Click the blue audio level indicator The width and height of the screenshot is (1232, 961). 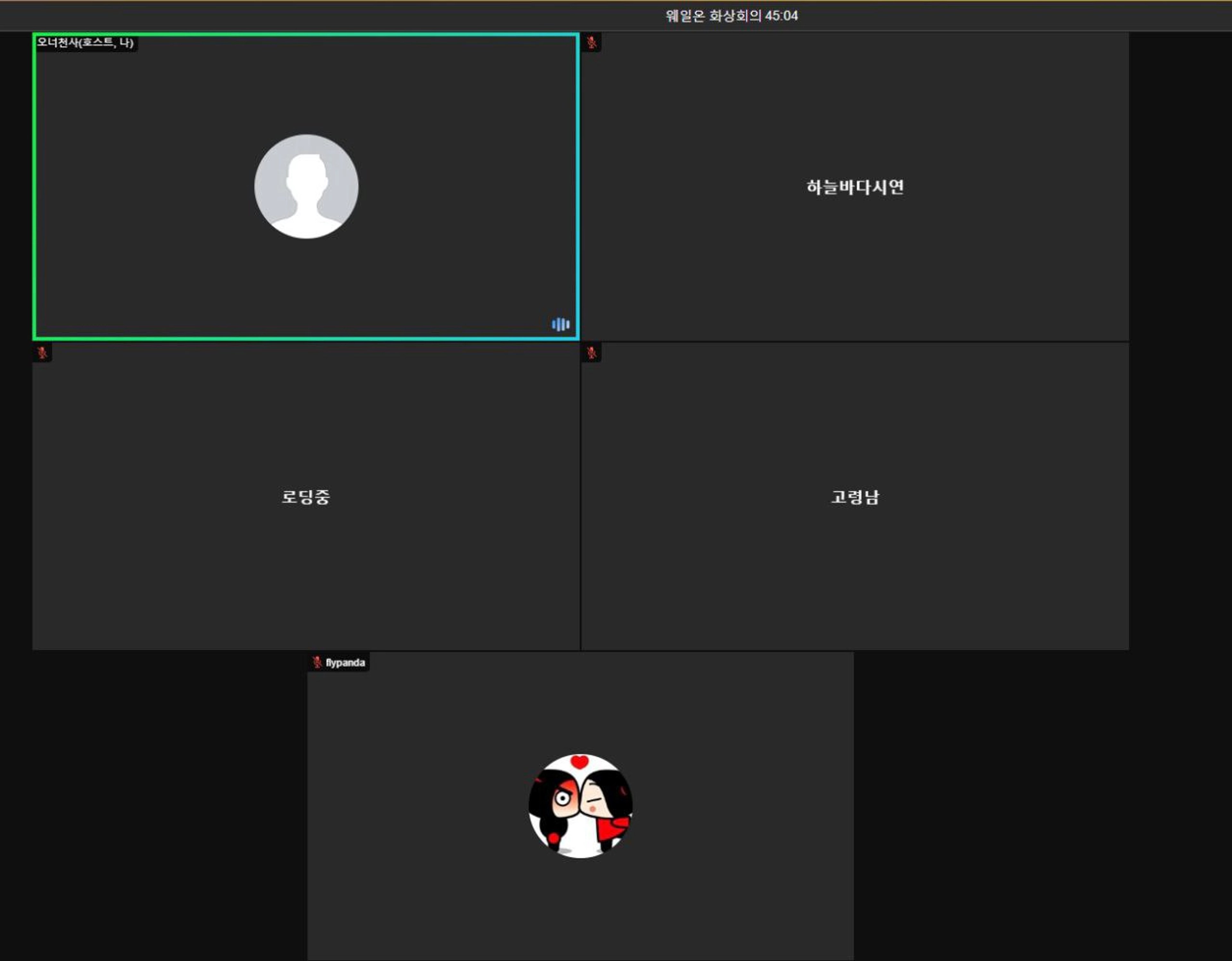click(x=560, y=324)
